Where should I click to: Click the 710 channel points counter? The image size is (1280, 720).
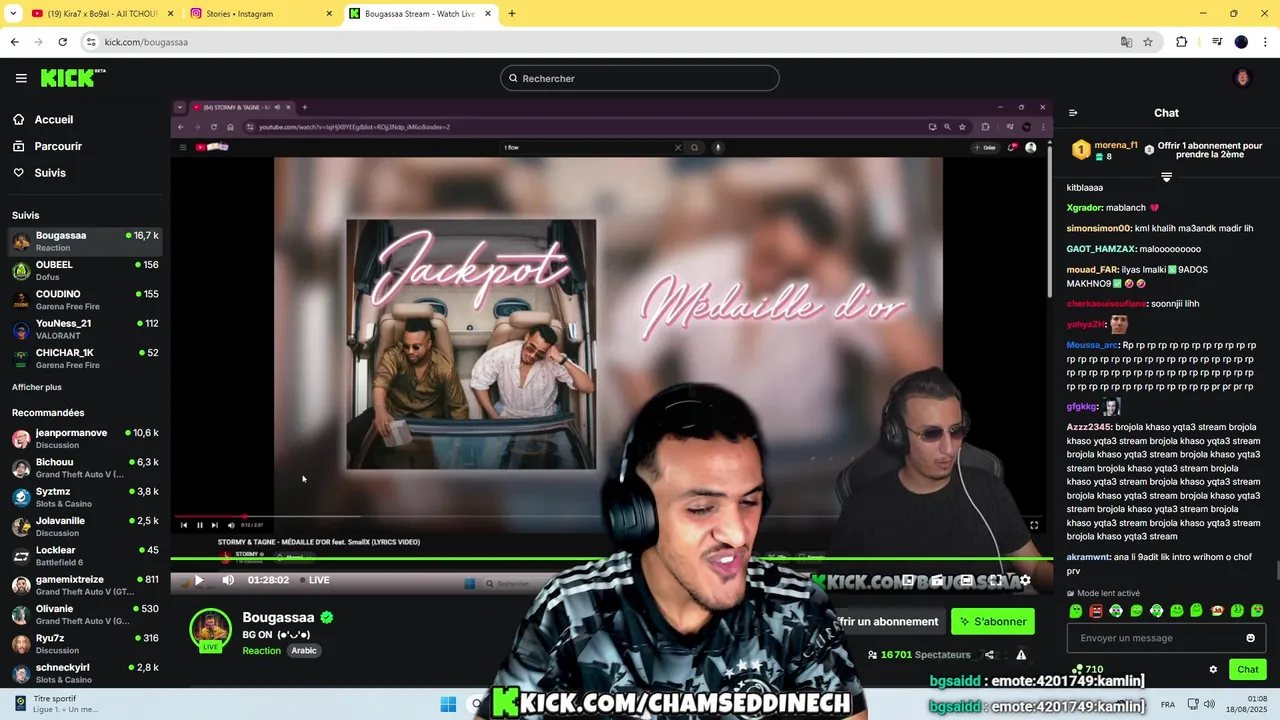[x=1089, y=669]
